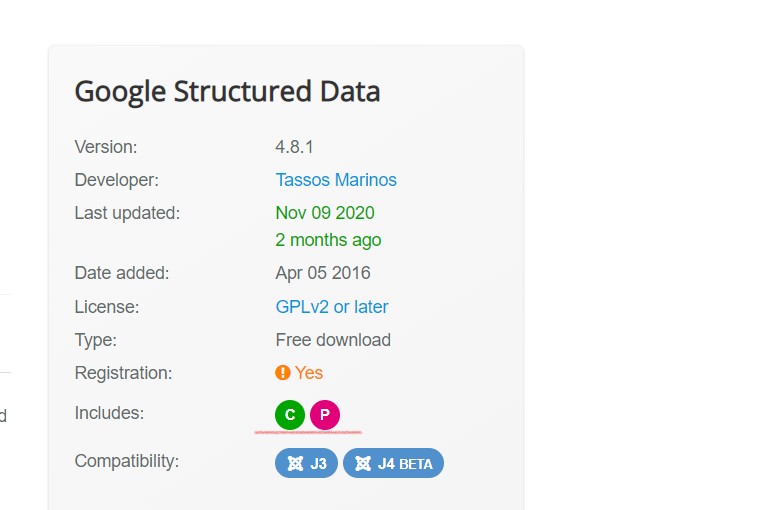The image size is (768, 510).
Task: Click the Google Structured Data heading
Action: (227, 92)
